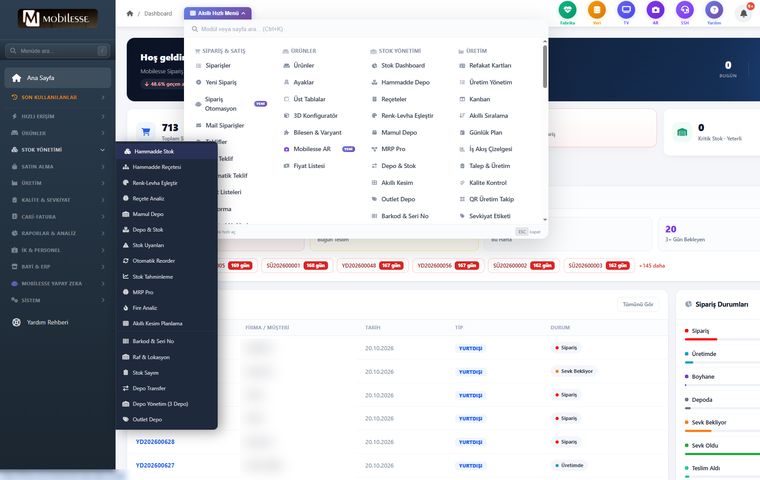Open the Yardım question mark icon
Image resolution: width=760 pixels, height=480 pixels.
(714, 10)
